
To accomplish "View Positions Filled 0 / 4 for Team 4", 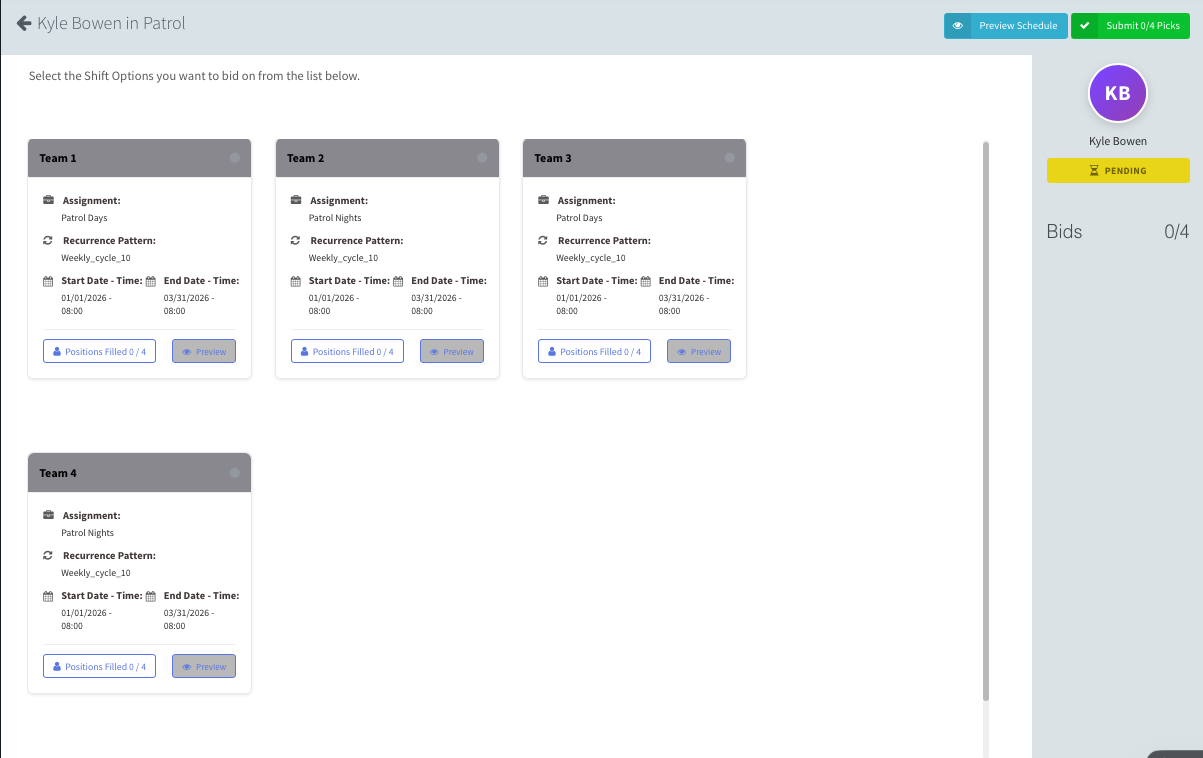I will pos(99,666).
